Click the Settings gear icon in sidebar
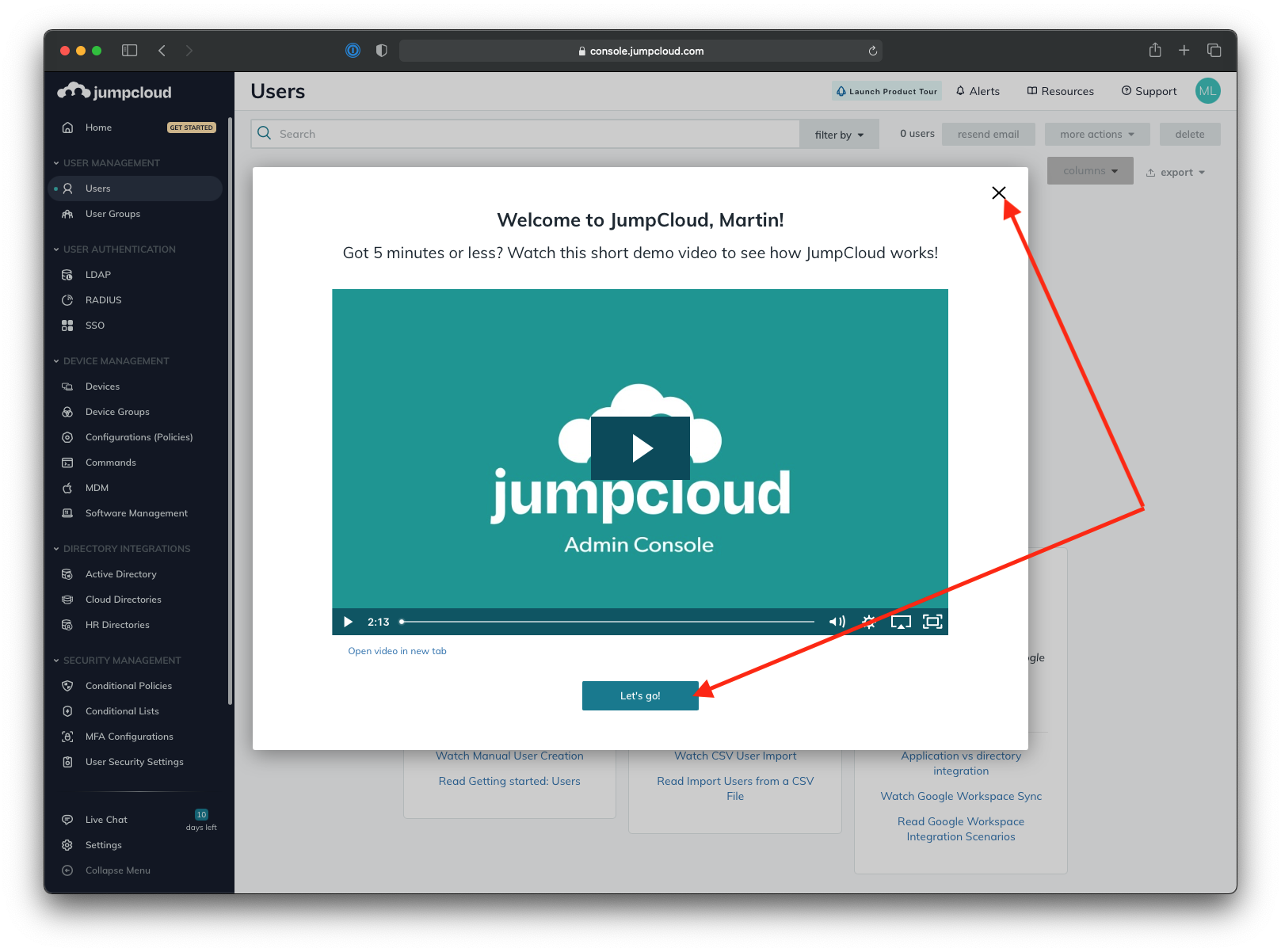 coord(67,845)
